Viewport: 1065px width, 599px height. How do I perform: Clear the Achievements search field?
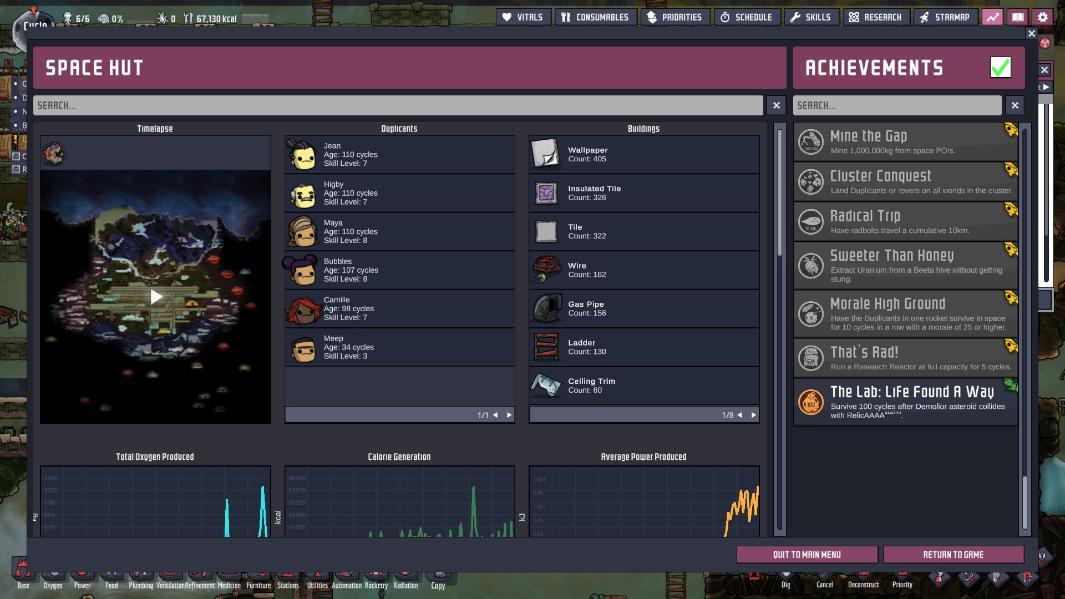[x=1015, y=105]
